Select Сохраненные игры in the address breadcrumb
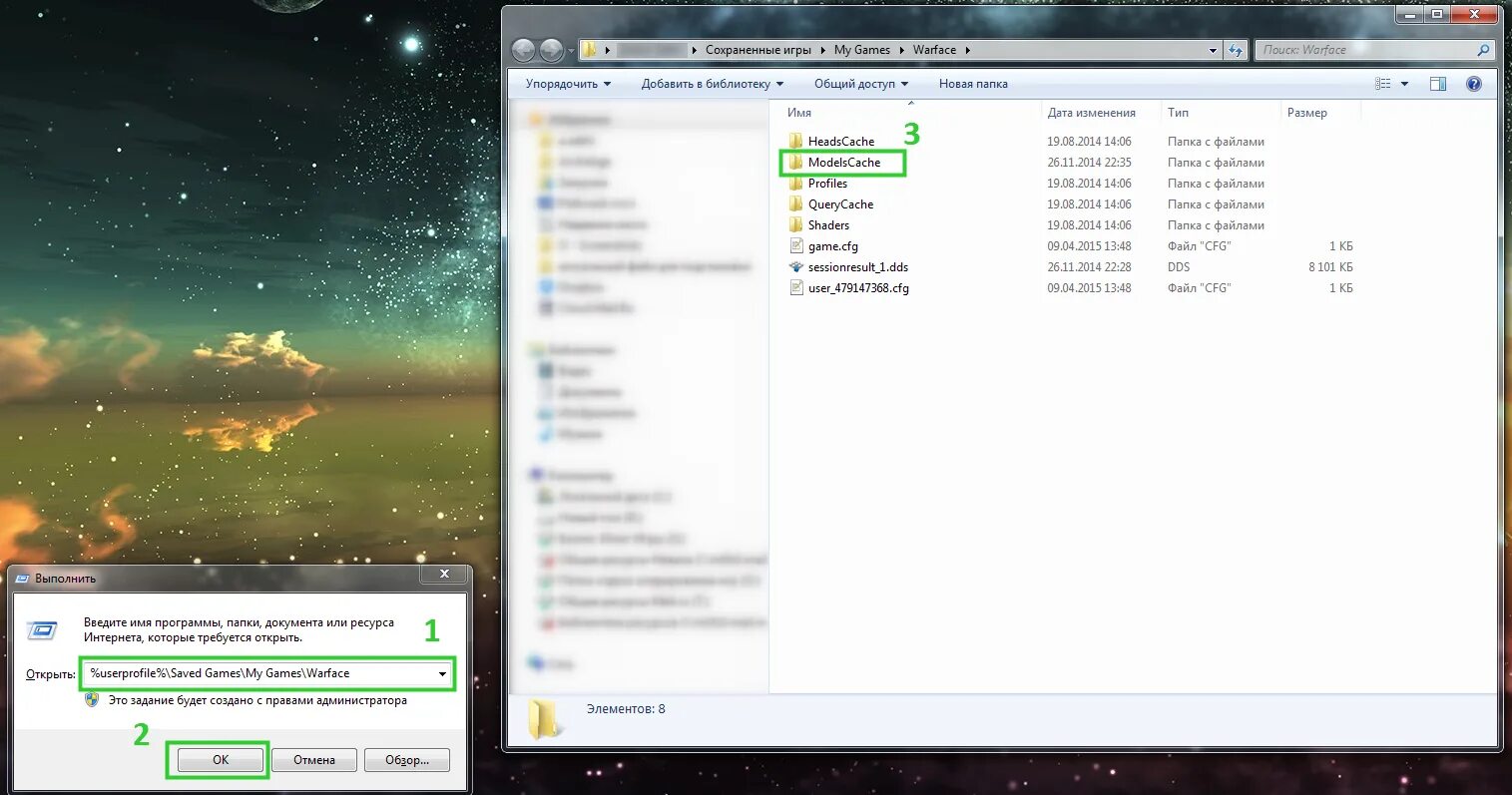Image resolution: width=1512 pixels, height=795 pixels. 758,50
